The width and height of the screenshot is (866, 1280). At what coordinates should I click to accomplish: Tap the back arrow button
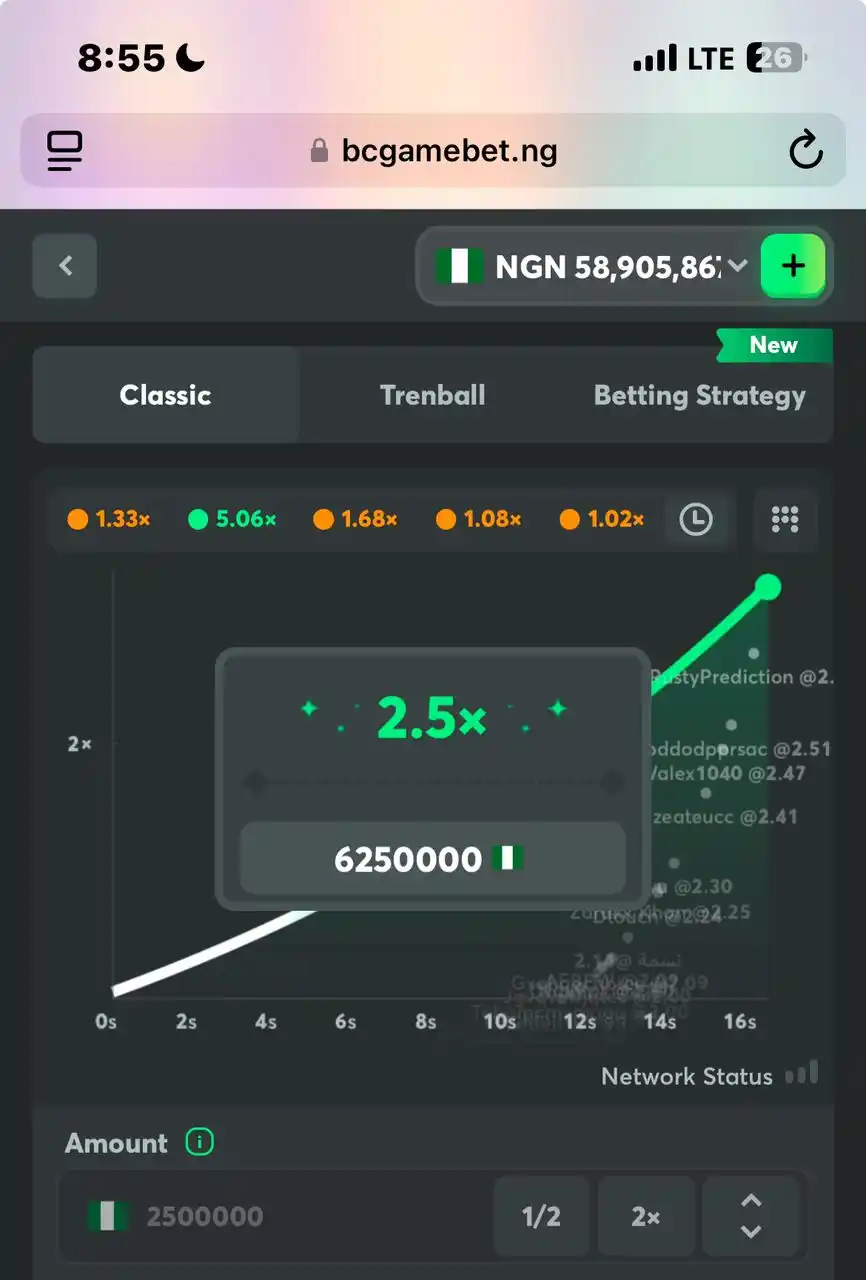(65, 266)
